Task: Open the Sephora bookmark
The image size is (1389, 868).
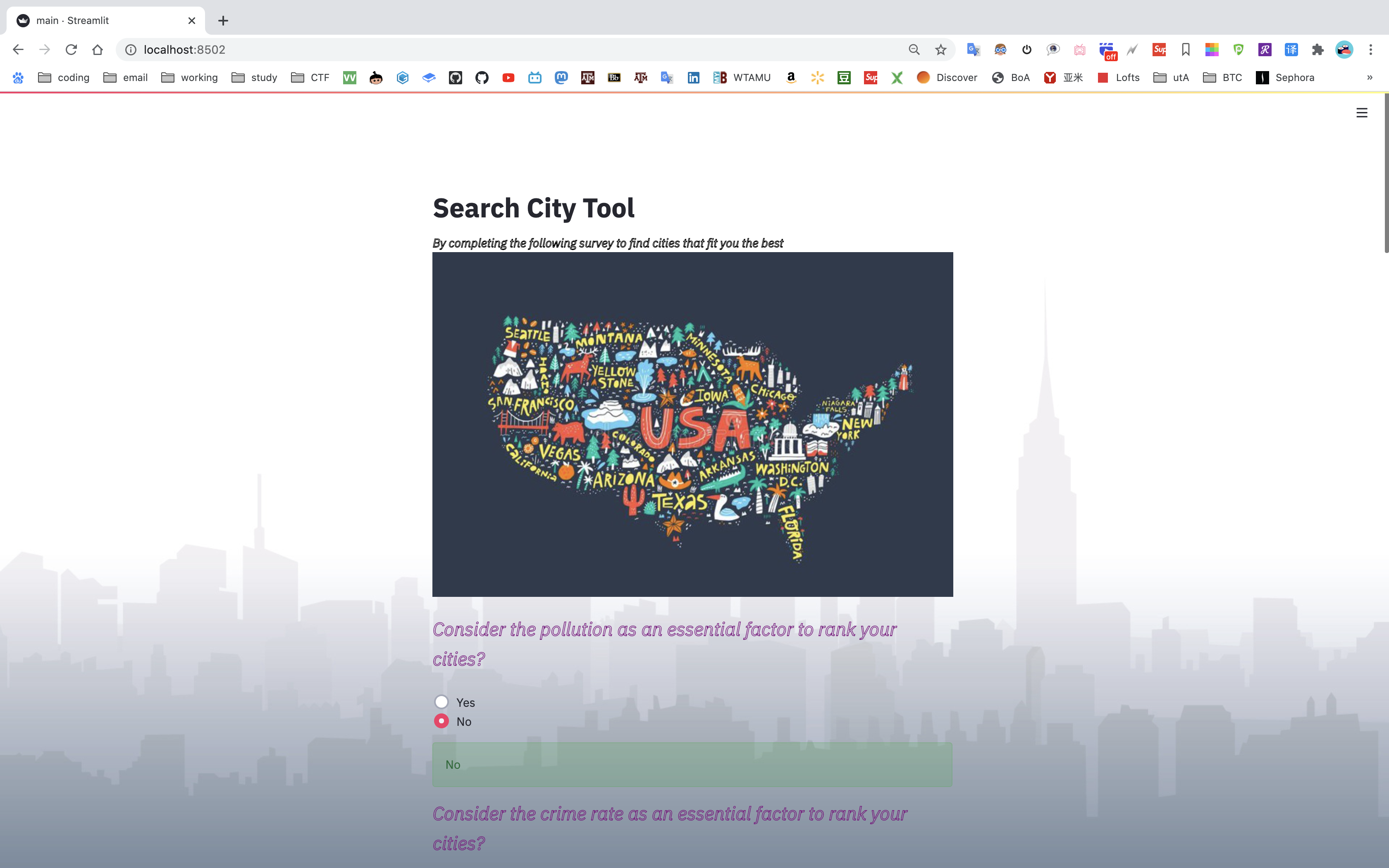Action: 1285,78
